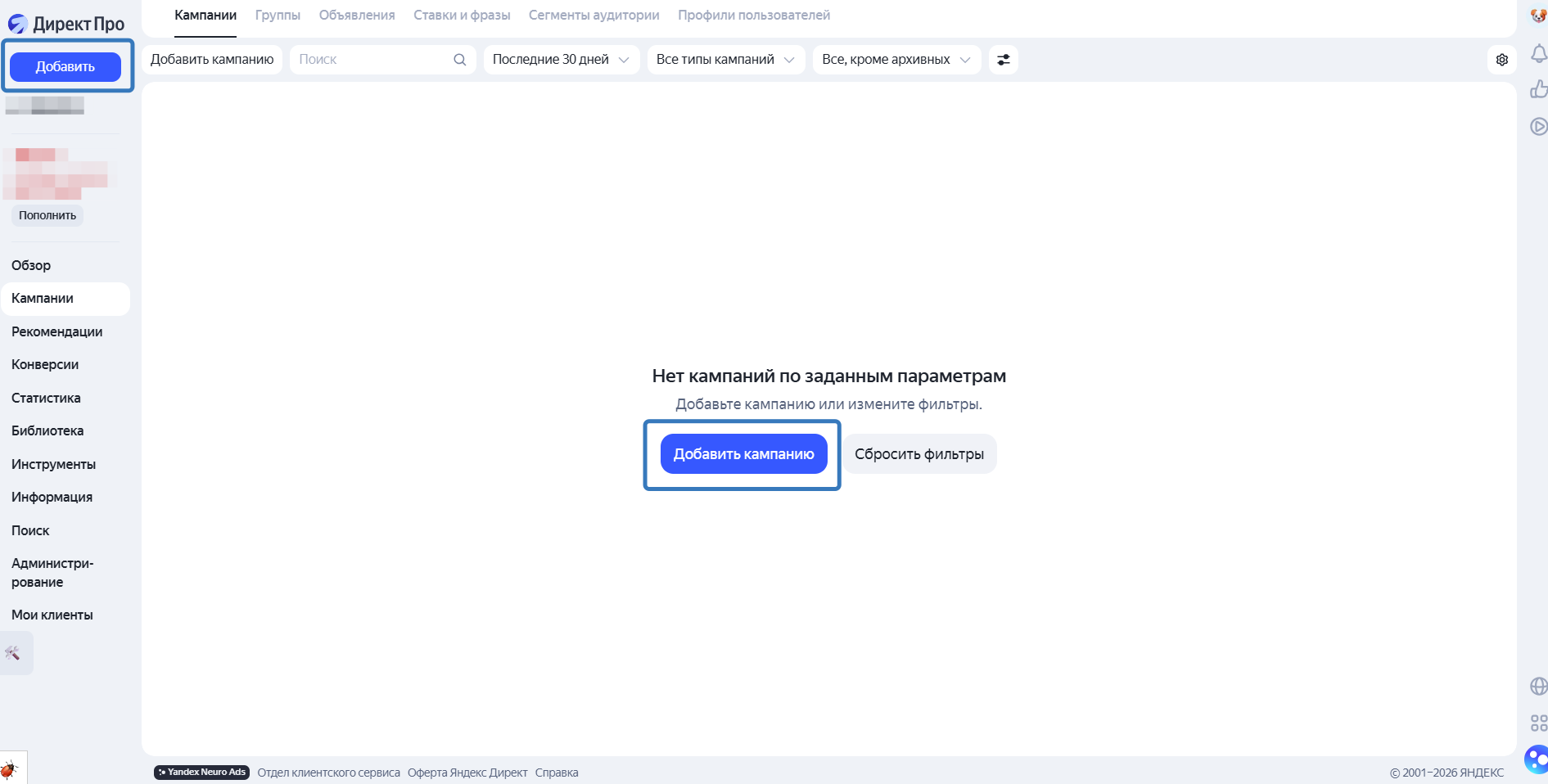Click the blue 'Добавить кампанию' button
Screen dimensions: 1548x784
[742, 453]
